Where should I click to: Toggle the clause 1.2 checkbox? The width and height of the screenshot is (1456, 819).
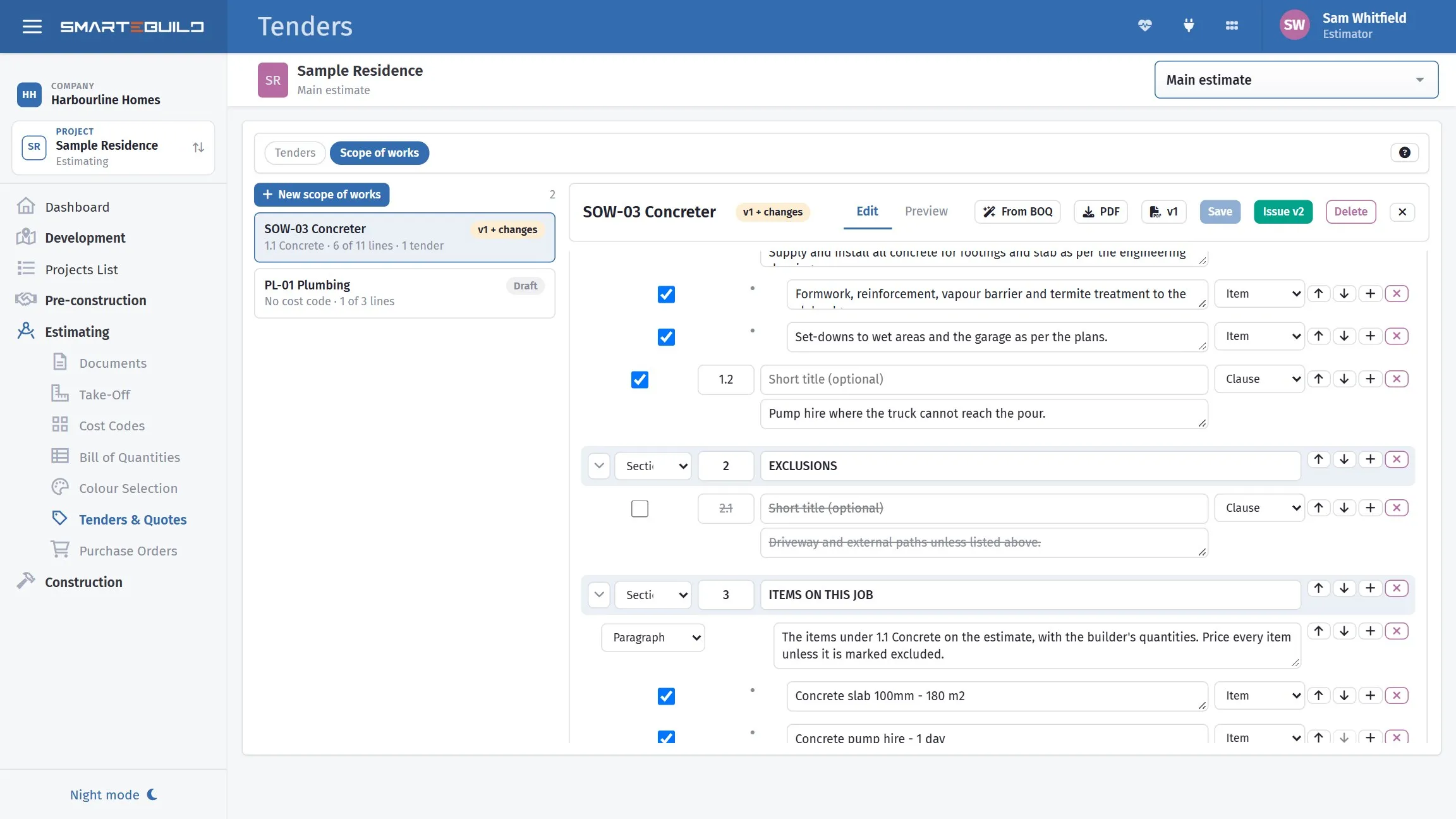640,380
